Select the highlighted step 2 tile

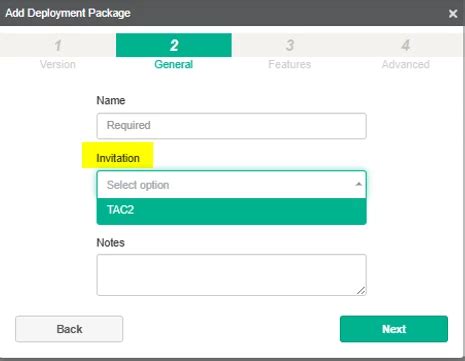[174, 45]
